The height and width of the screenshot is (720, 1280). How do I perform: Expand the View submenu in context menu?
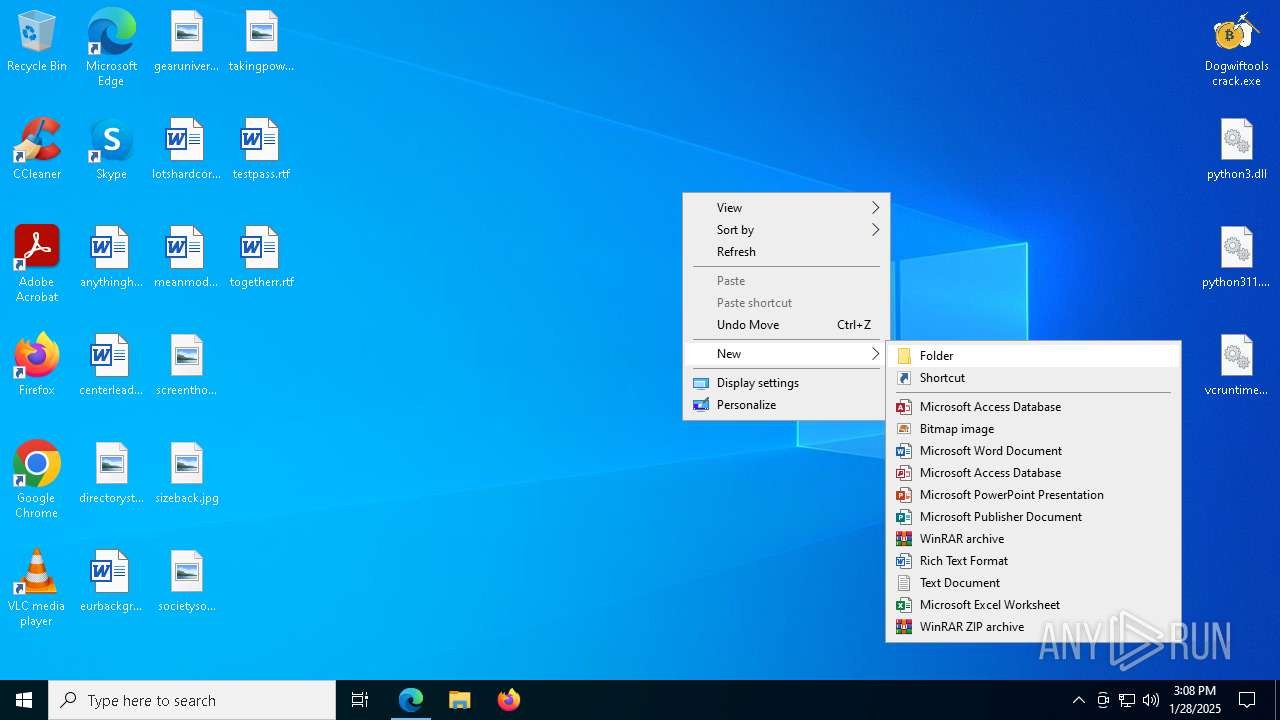tap(786, 208)
